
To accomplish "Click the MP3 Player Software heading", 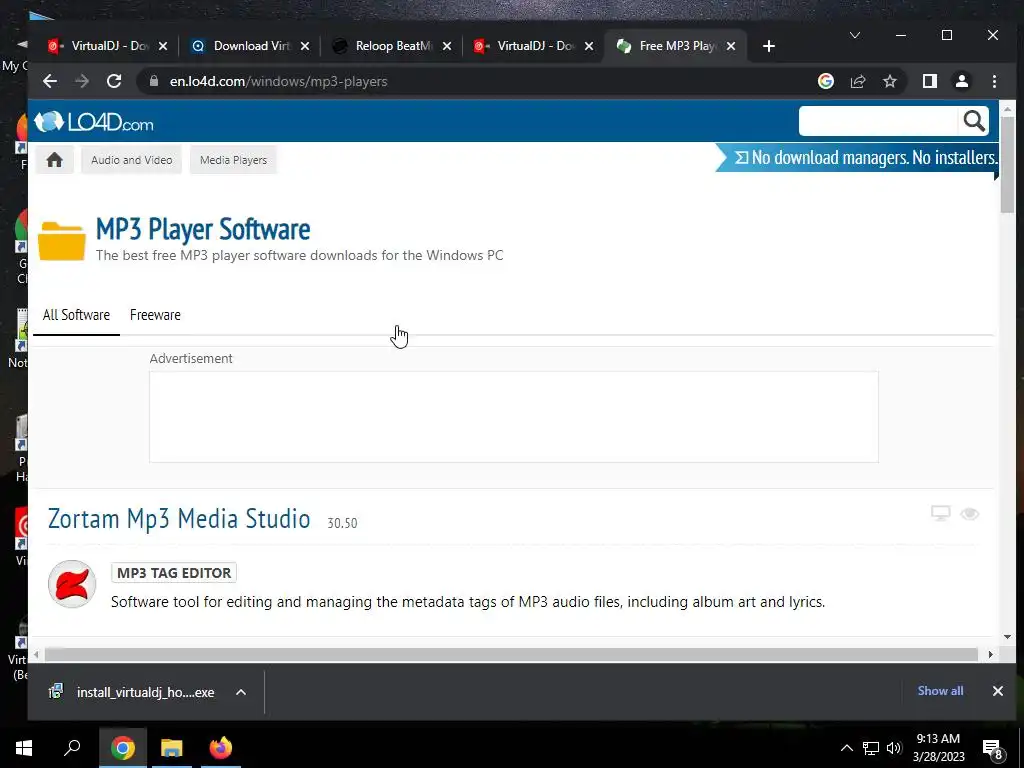I will click(x=203, y=229).
